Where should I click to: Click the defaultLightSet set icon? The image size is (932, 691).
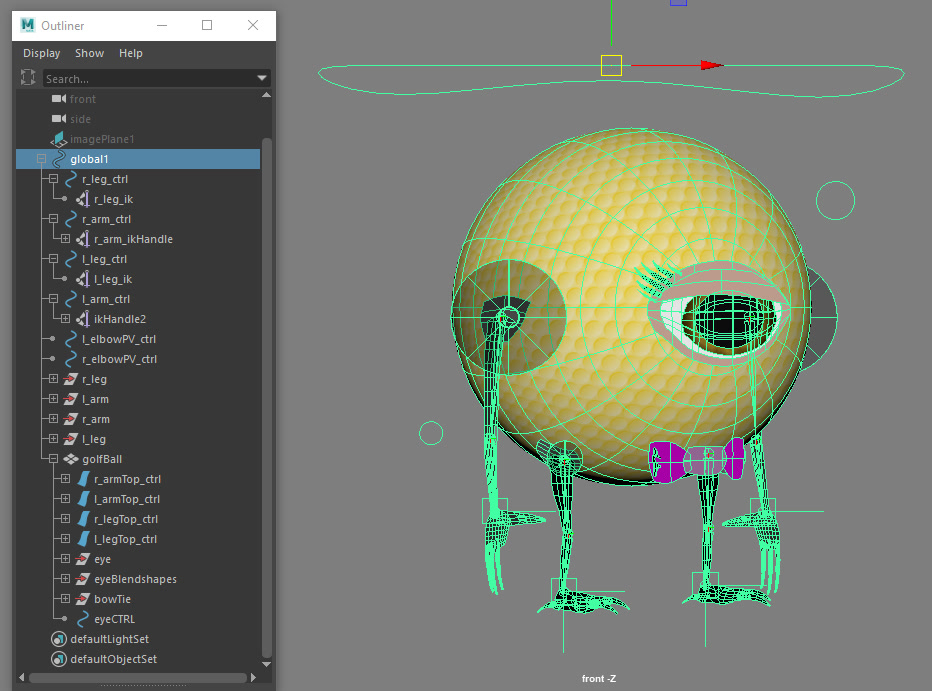point(56,638)
